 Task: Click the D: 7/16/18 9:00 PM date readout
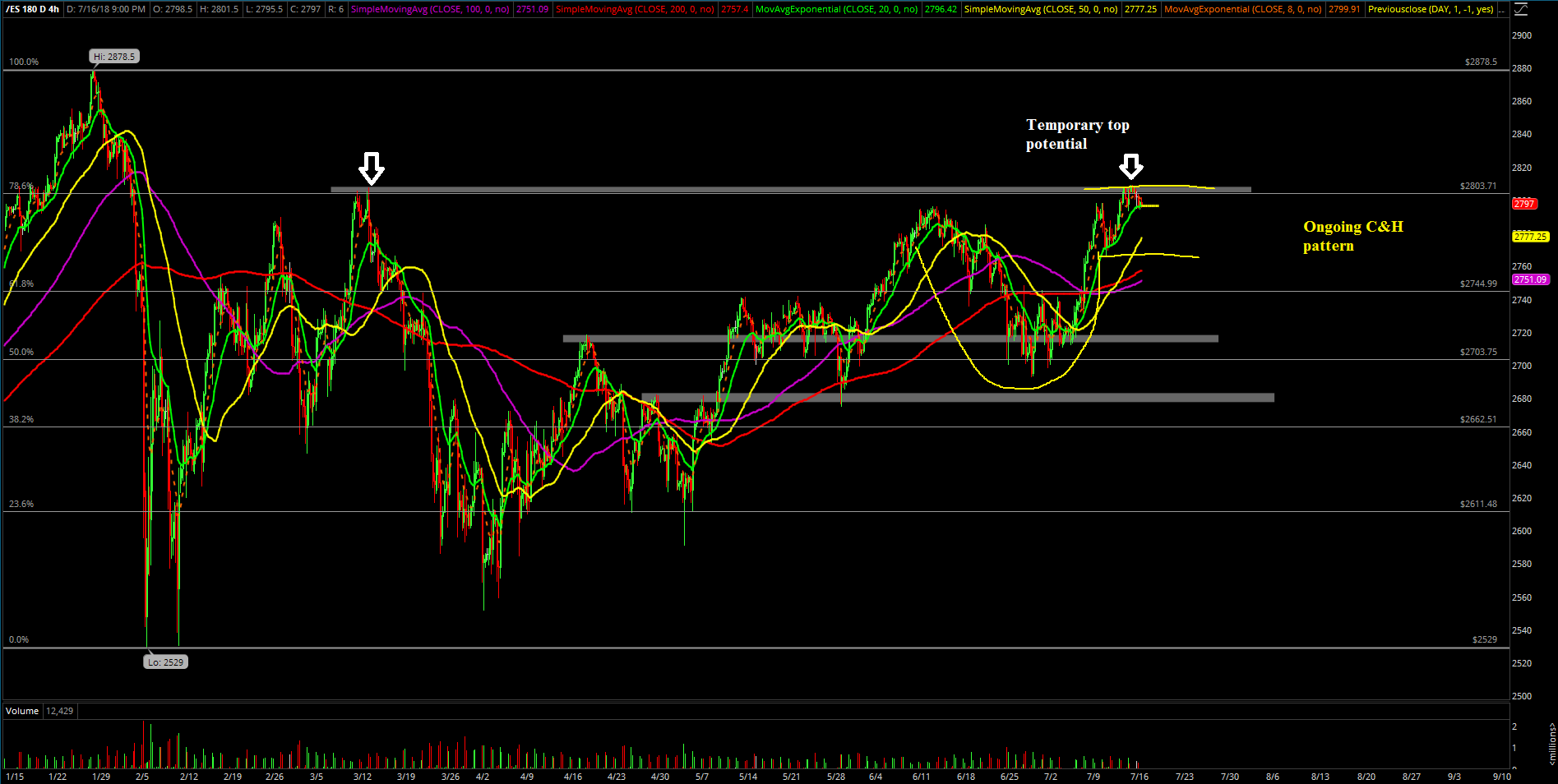[x=106, y=9]
